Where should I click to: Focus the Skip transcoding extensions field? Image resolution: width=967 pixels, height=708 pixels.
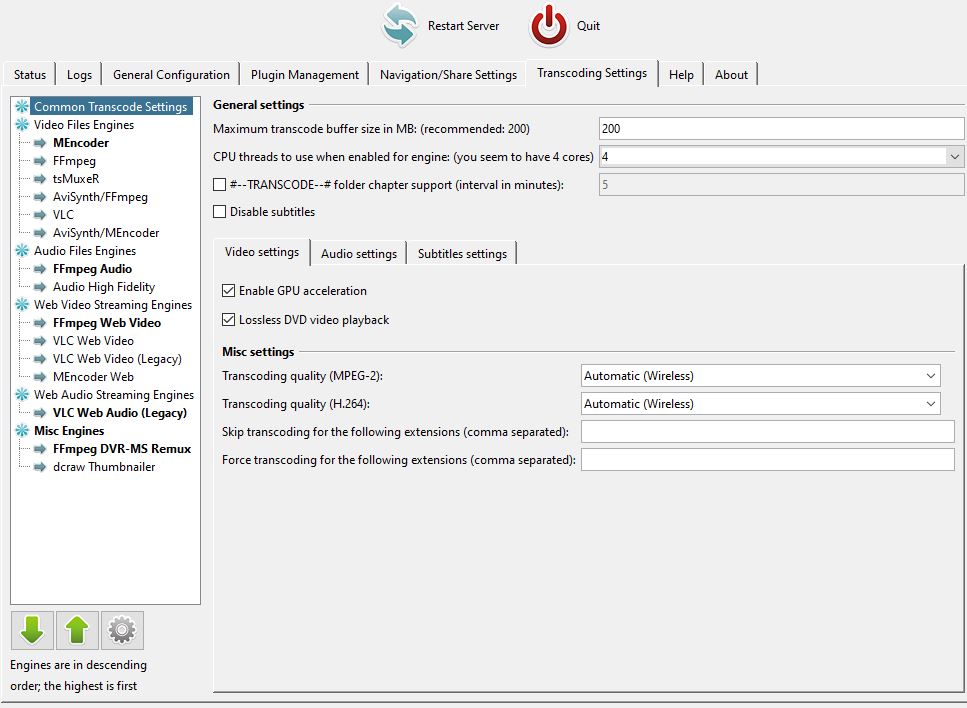[768, 432]
